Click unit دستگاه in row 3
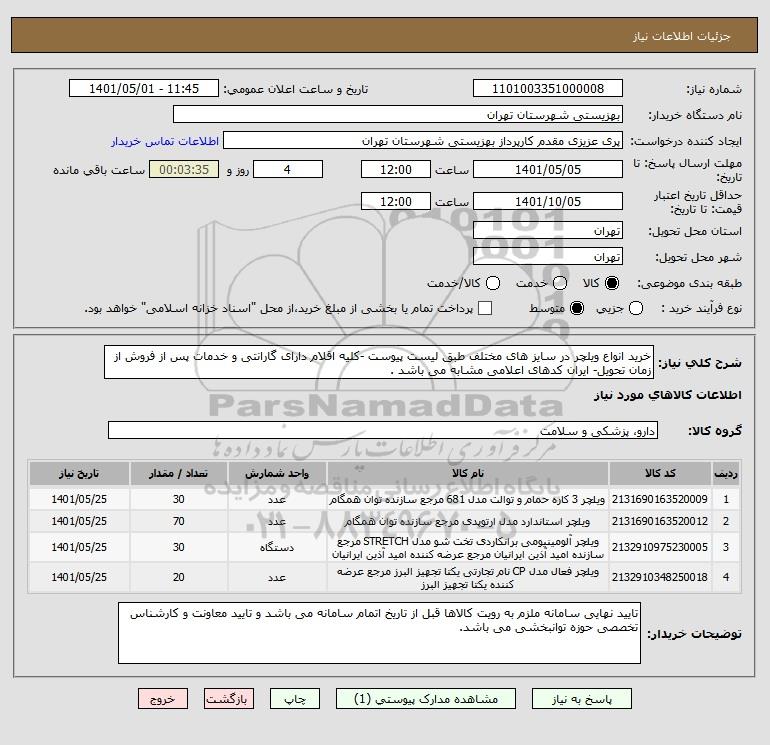Image resolution: width=770 pixels, height=745 pixels. pos(277,548)
